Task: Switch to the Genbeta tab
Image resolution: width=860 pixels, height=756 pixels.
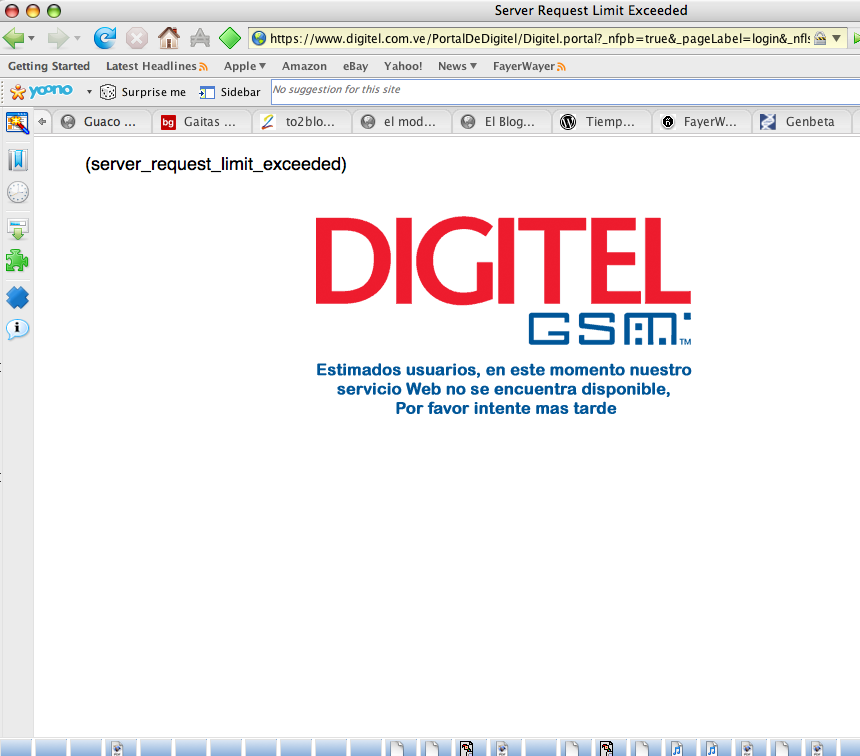Action: tap(802, 122)
